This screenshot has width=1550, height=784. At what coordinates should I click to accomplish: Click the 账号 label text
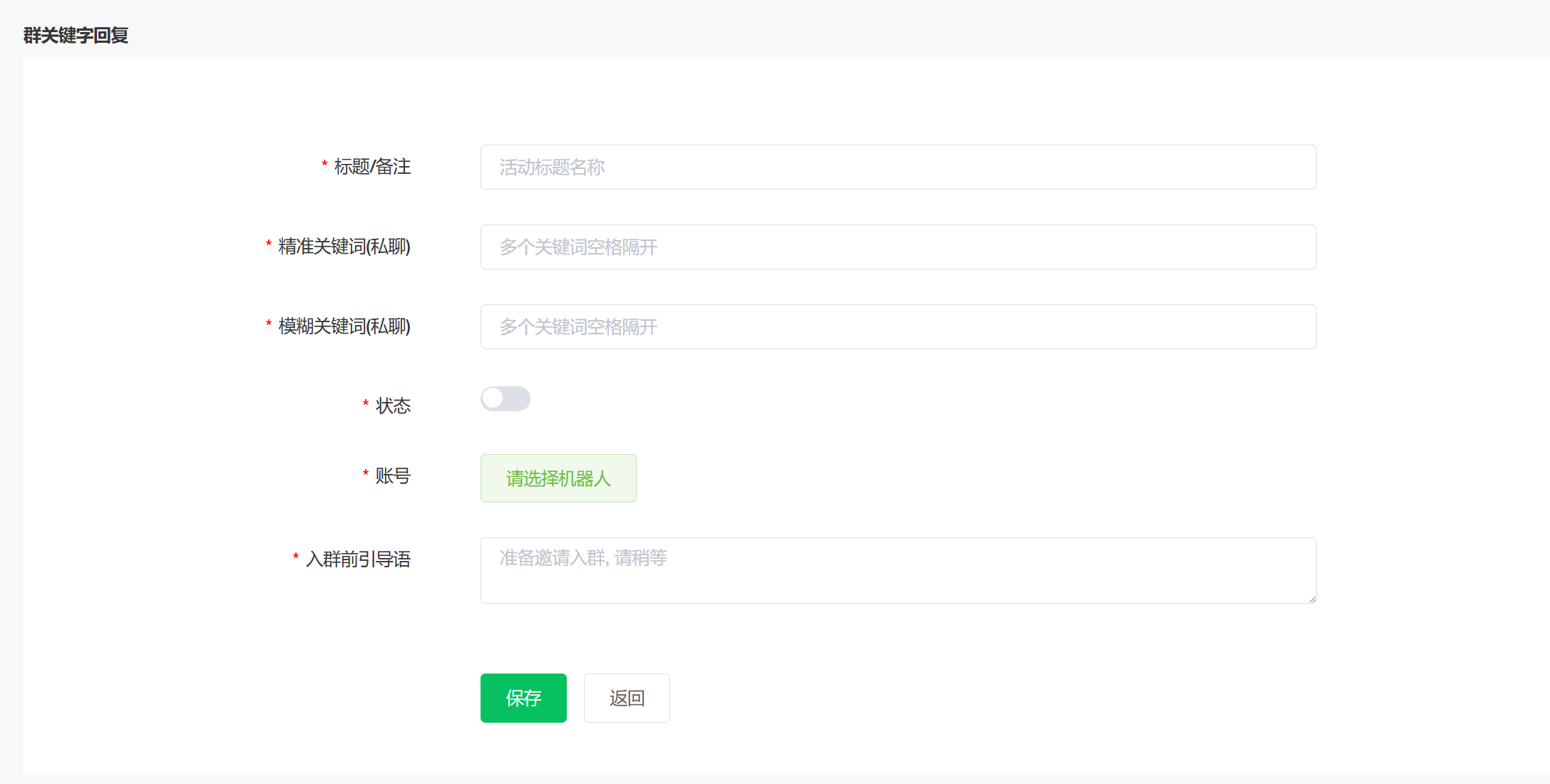click(x=393, y=476)
